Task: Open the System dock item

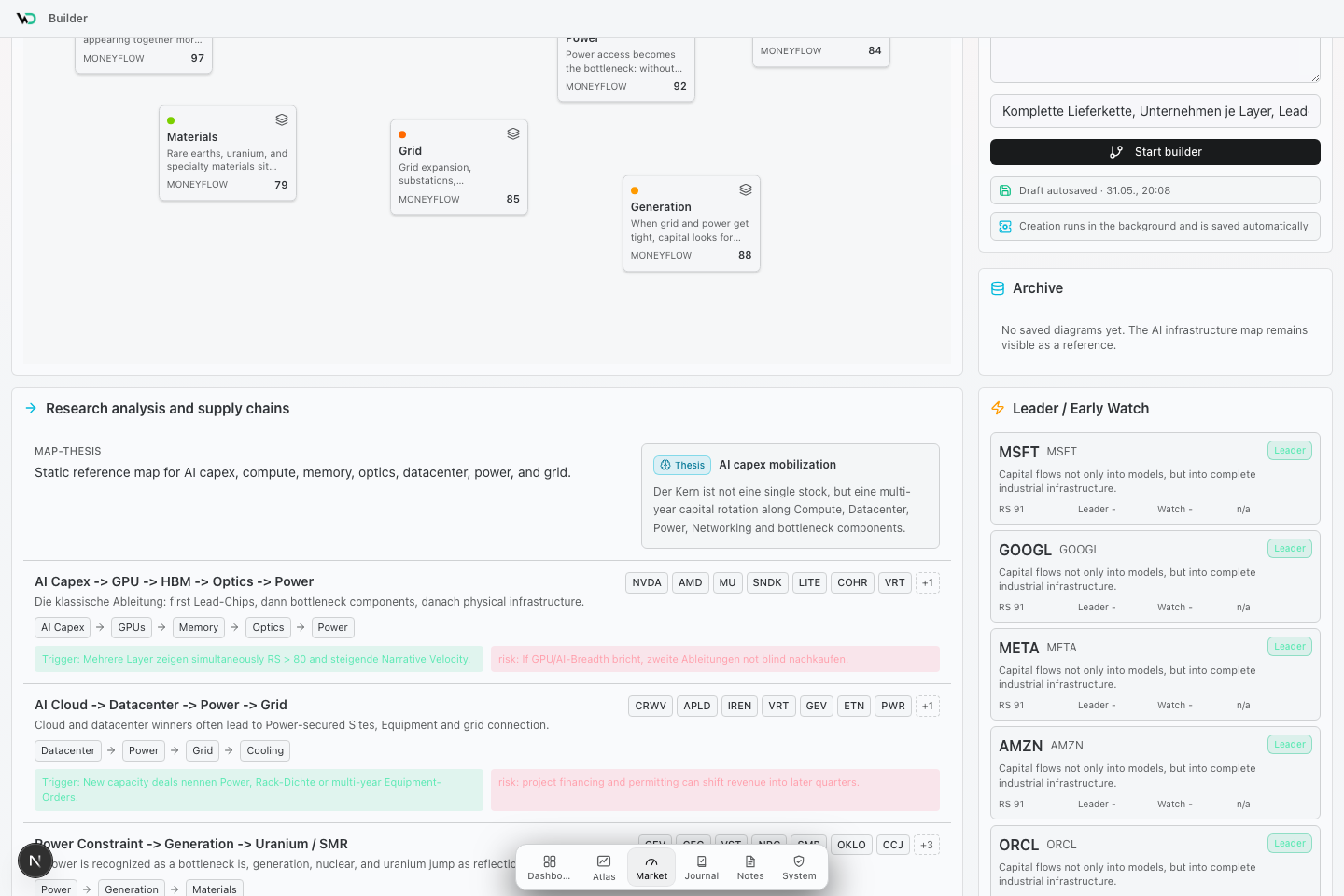Action: tap(799, 868)
